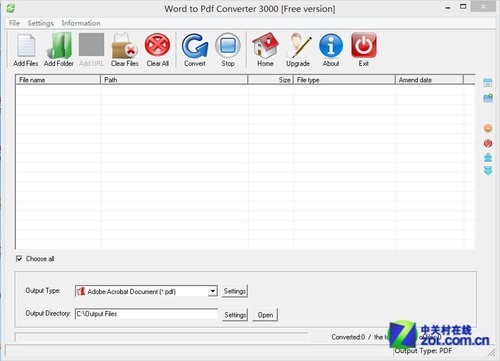Open the About info icon
This screenshot has width=500, height=361.
pyautogui.click(x=331, y=46)
